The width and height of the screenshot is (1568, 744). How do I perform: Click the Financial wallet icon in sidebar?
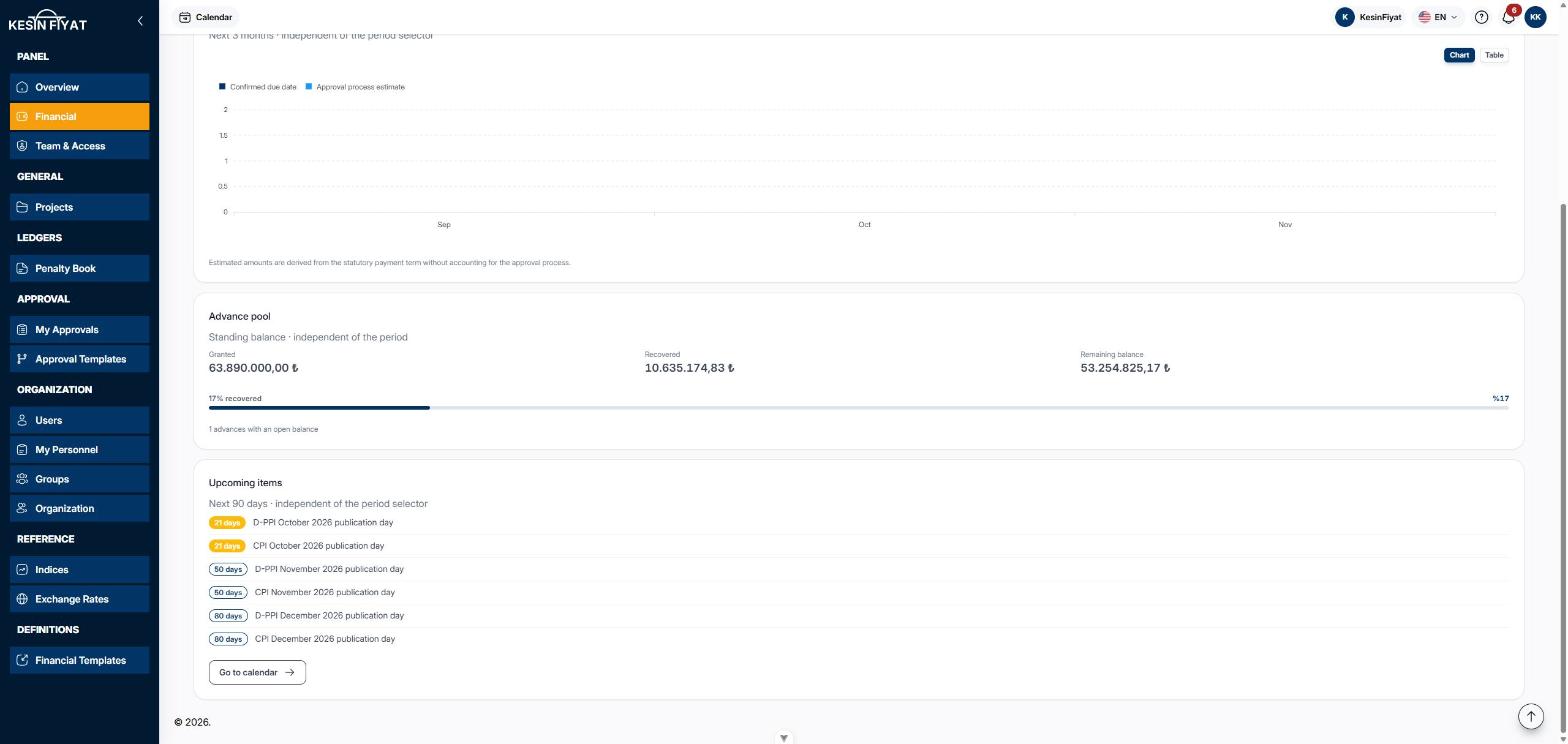(22, 116)
